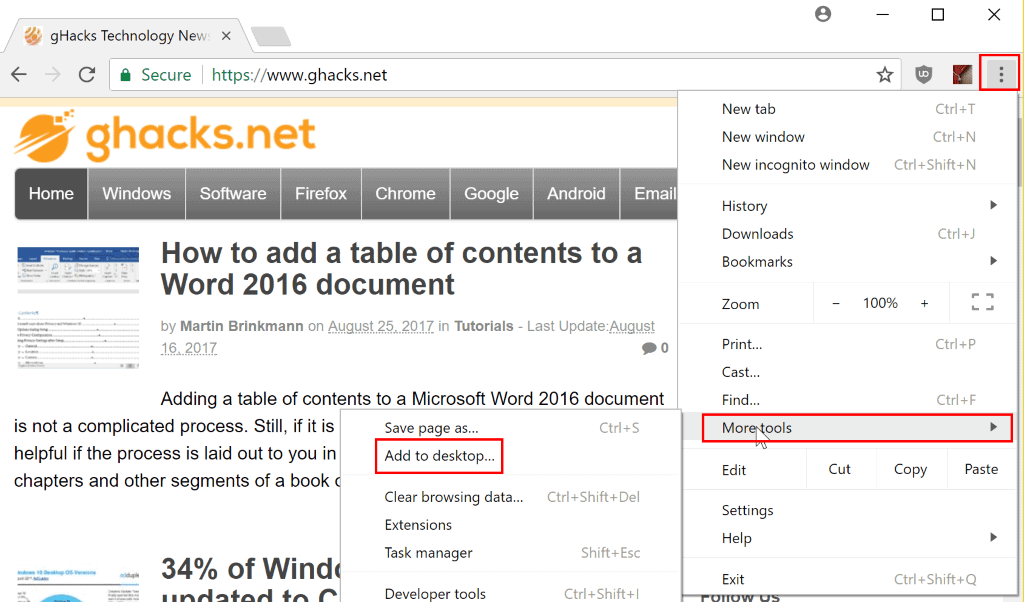
Task: Select Find... in the menu
Action: tap(847, 400)
